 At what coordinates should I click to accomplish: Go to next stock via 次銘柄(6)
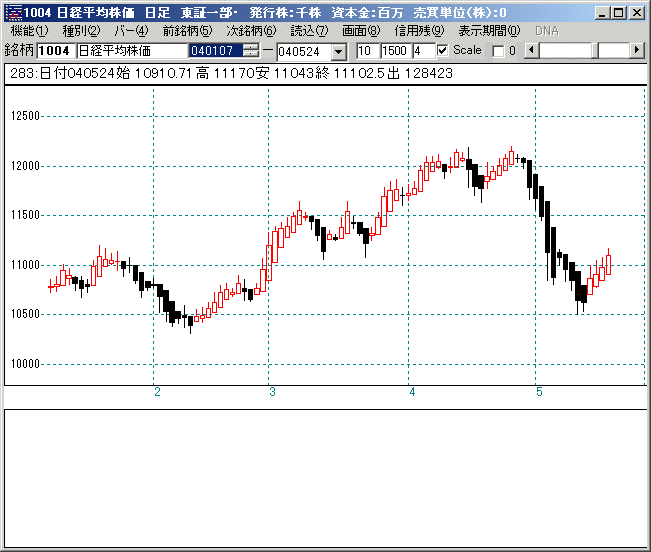pos(251,31)
